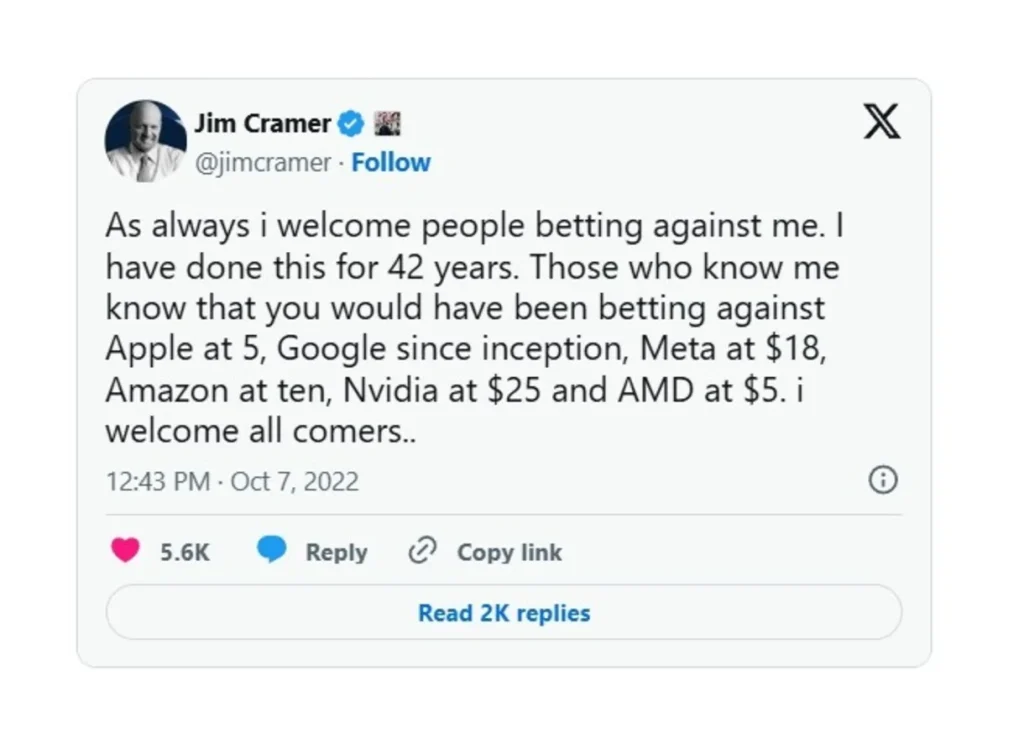Open the 12:43 PM time link
The width and height of the screenshot is (1024, 749).
(x=157, y=482)
